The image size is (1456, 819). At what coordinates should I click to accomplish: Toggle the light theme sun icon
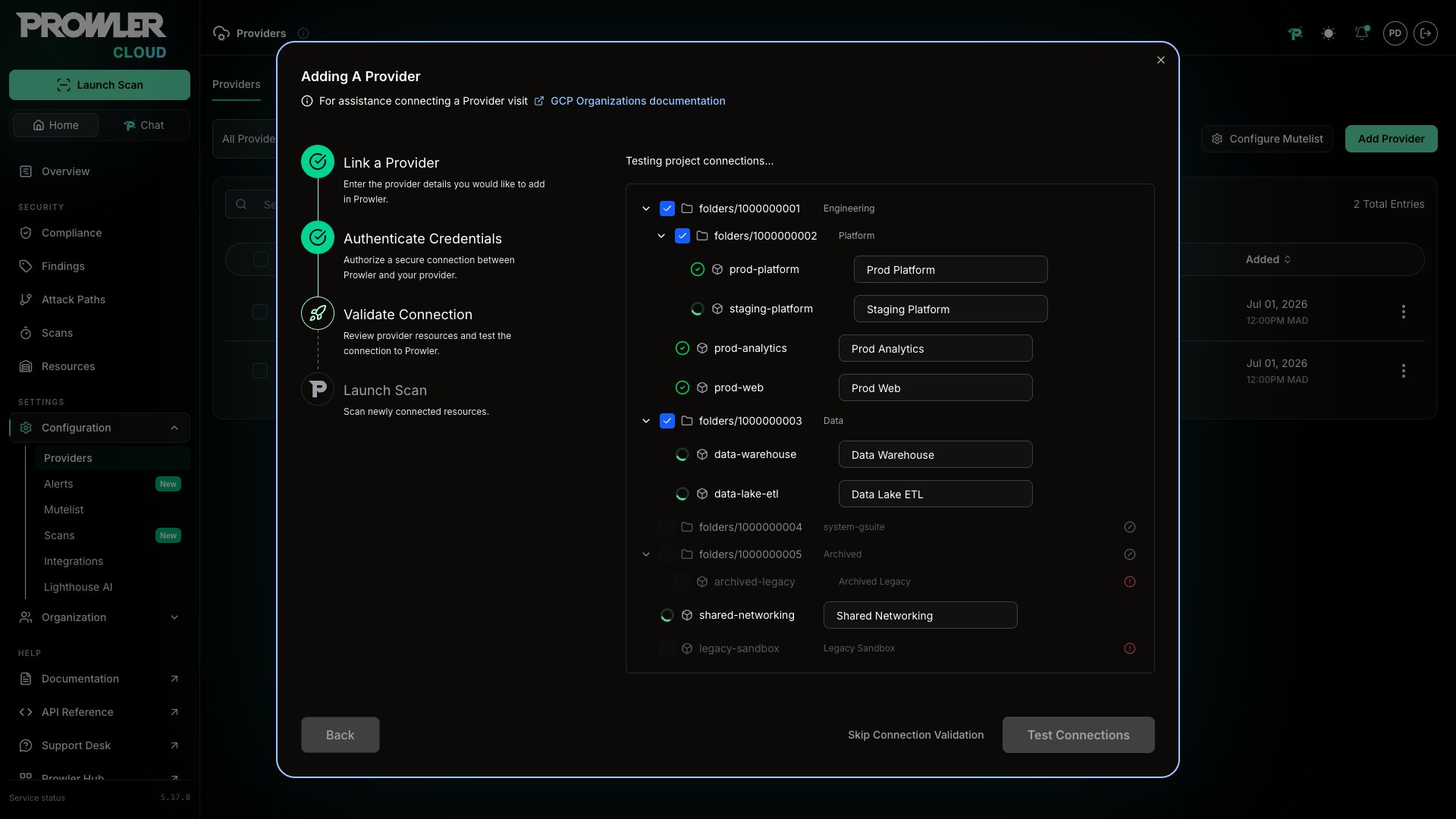click(1329, 33)
